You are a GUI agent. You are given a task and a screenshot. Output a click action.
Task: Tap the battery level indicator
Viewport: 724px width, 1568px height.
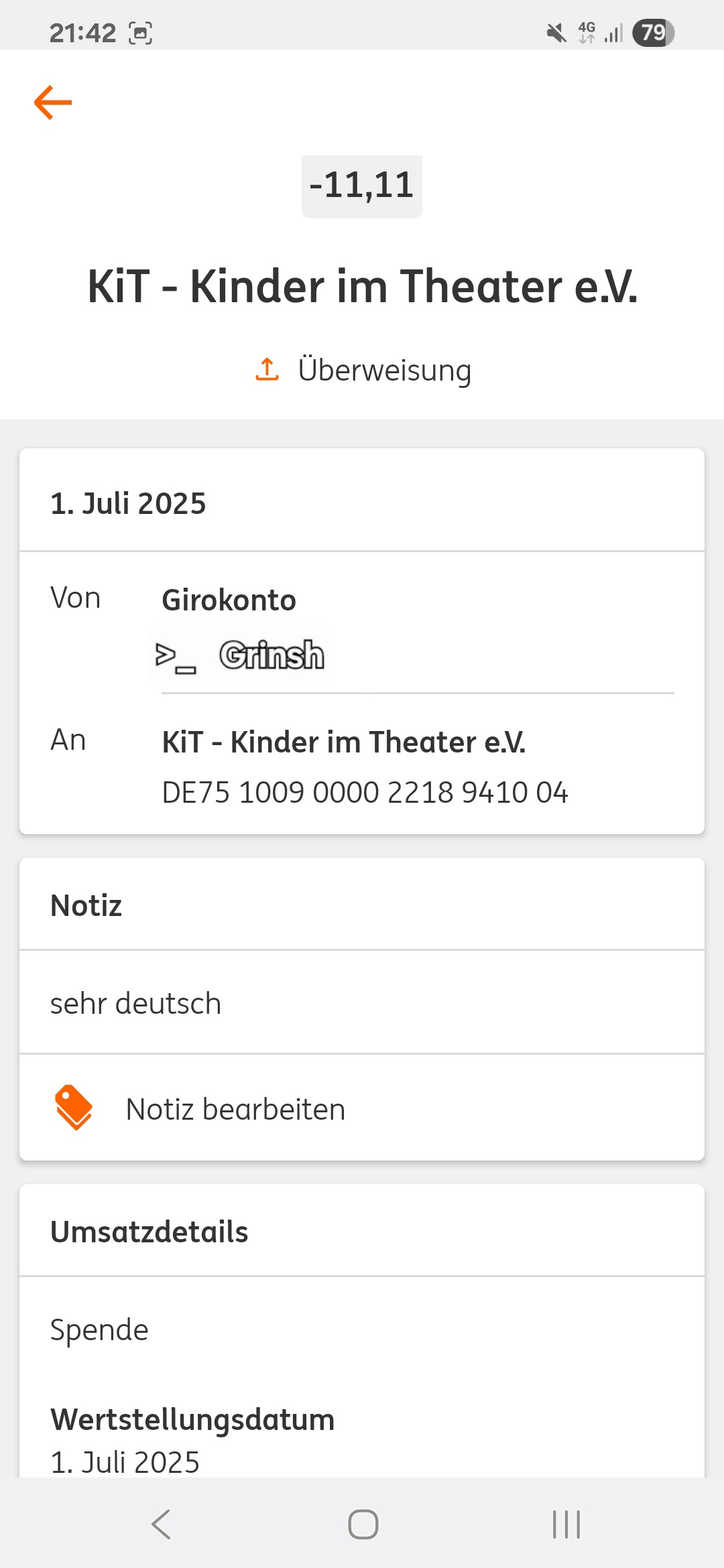pyautogui.click(x=653, y=32)
